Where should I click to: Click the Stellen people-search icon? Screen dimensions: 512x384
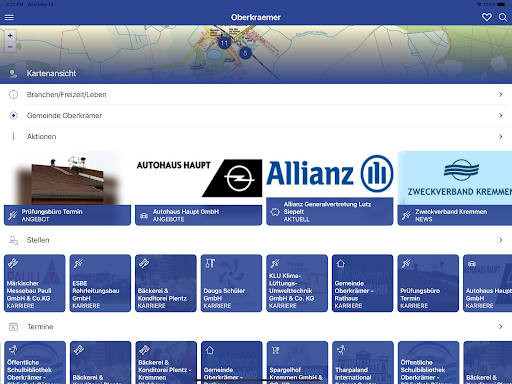[x=13, y=240]
